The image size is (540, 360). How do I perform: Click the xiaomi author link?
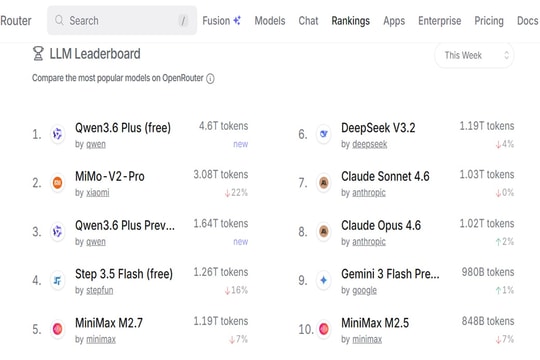pyautogui.click(x=97, y=193)
